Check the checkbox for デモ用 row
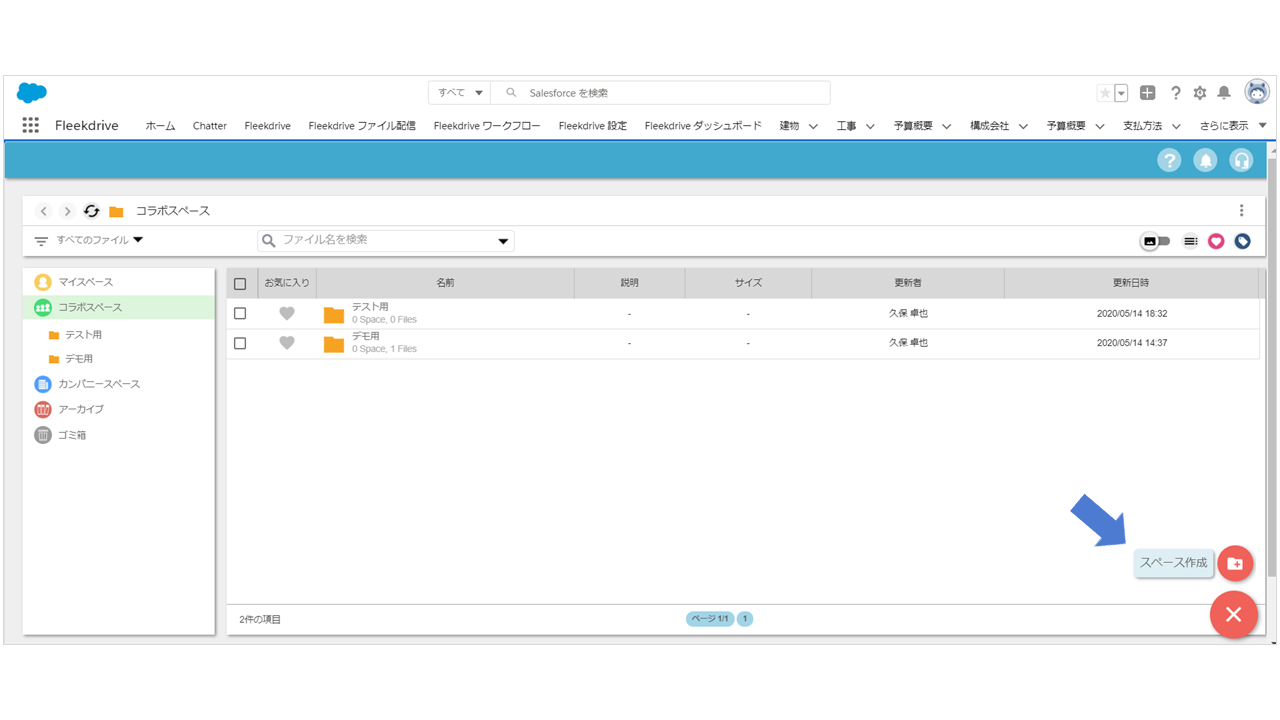This screenshot has width=1280, height=720. click(x=240, y=343)
